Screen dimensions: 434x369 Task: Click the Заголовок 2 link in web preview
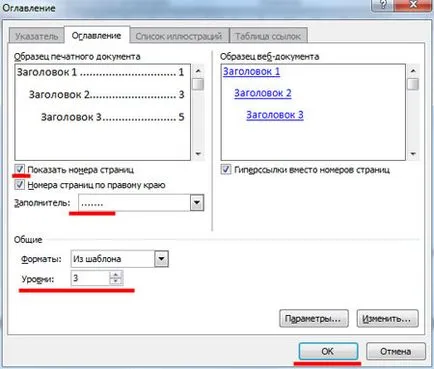(263, 93)
